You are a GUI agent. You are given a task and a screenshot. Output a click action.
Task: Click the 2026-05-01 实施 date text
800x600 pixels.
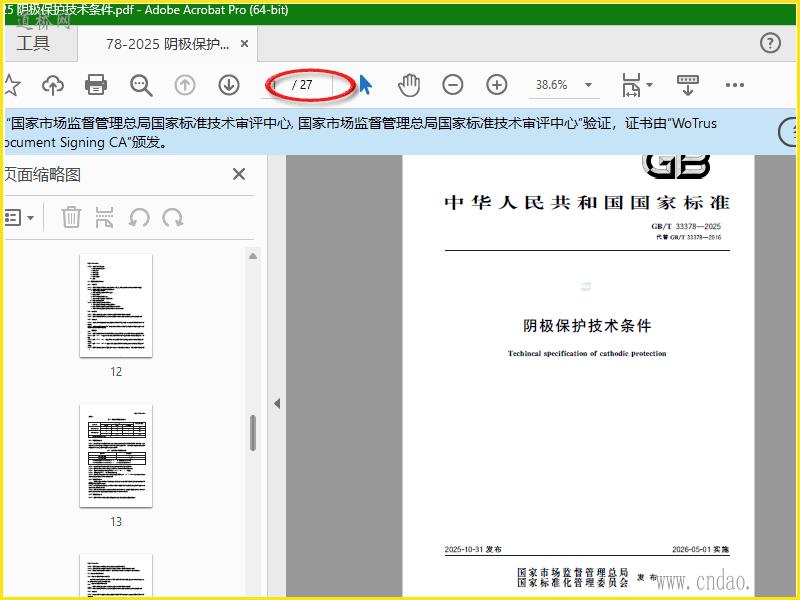701,549
